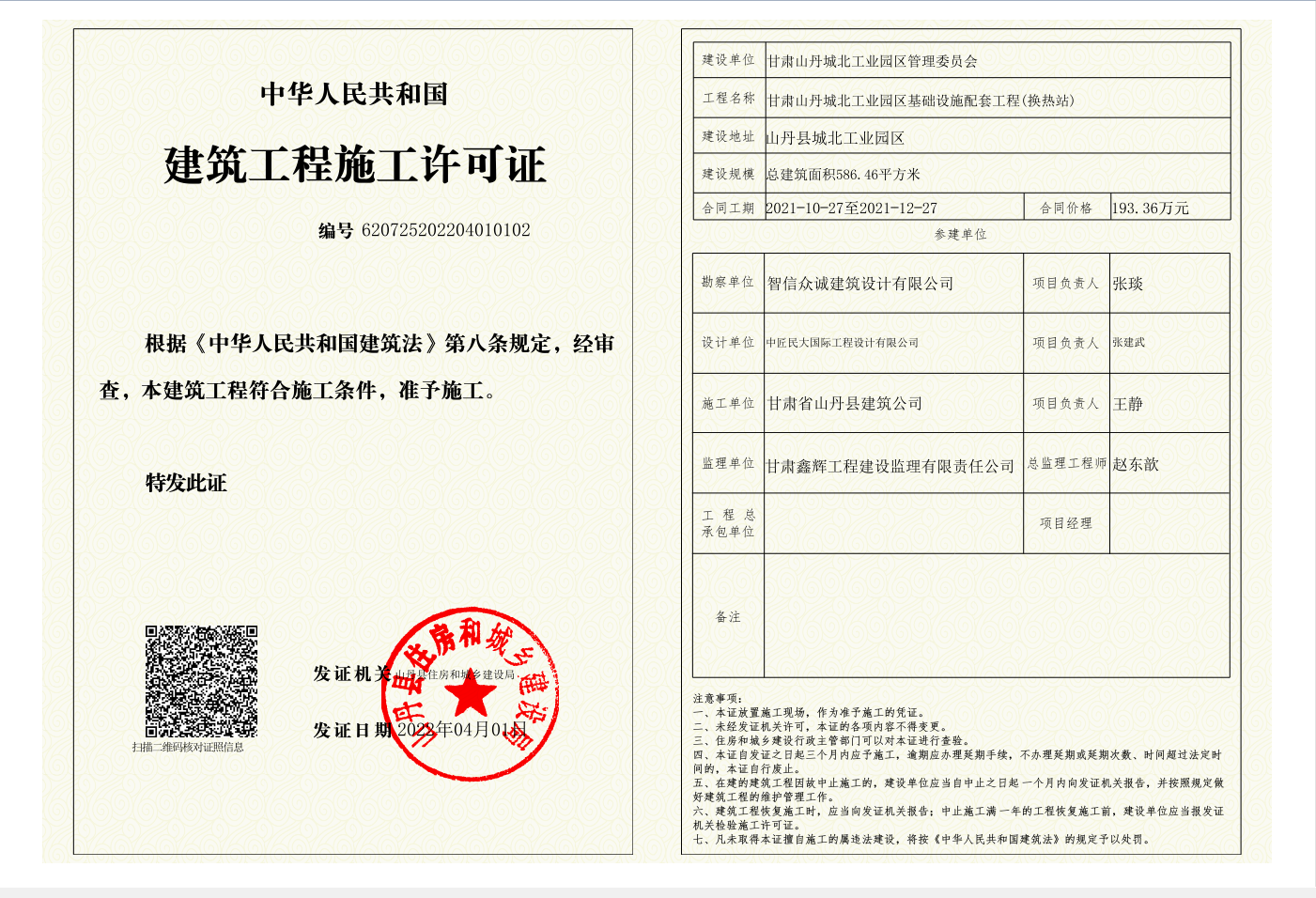The image size is (1316, 898).
Task: Click the 监理单位 label cell
Action: (728, 463)
